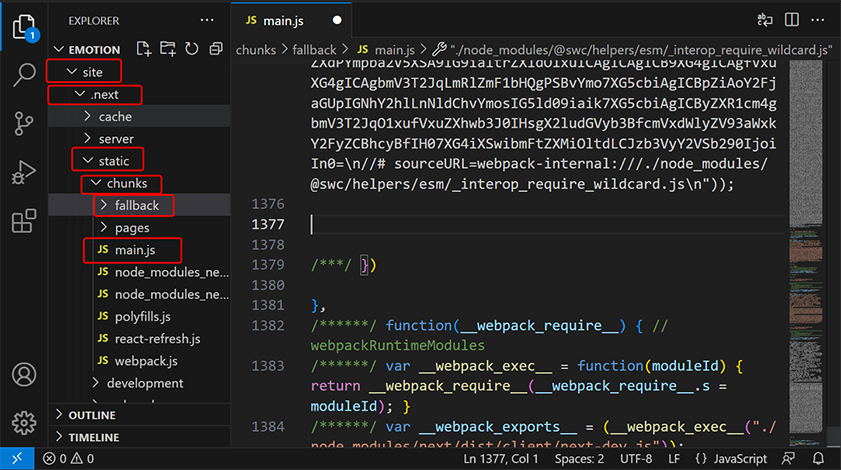Open the Search view icon
Image resolution: width=841 pixels, height=470 pixels.
(24, 75)
